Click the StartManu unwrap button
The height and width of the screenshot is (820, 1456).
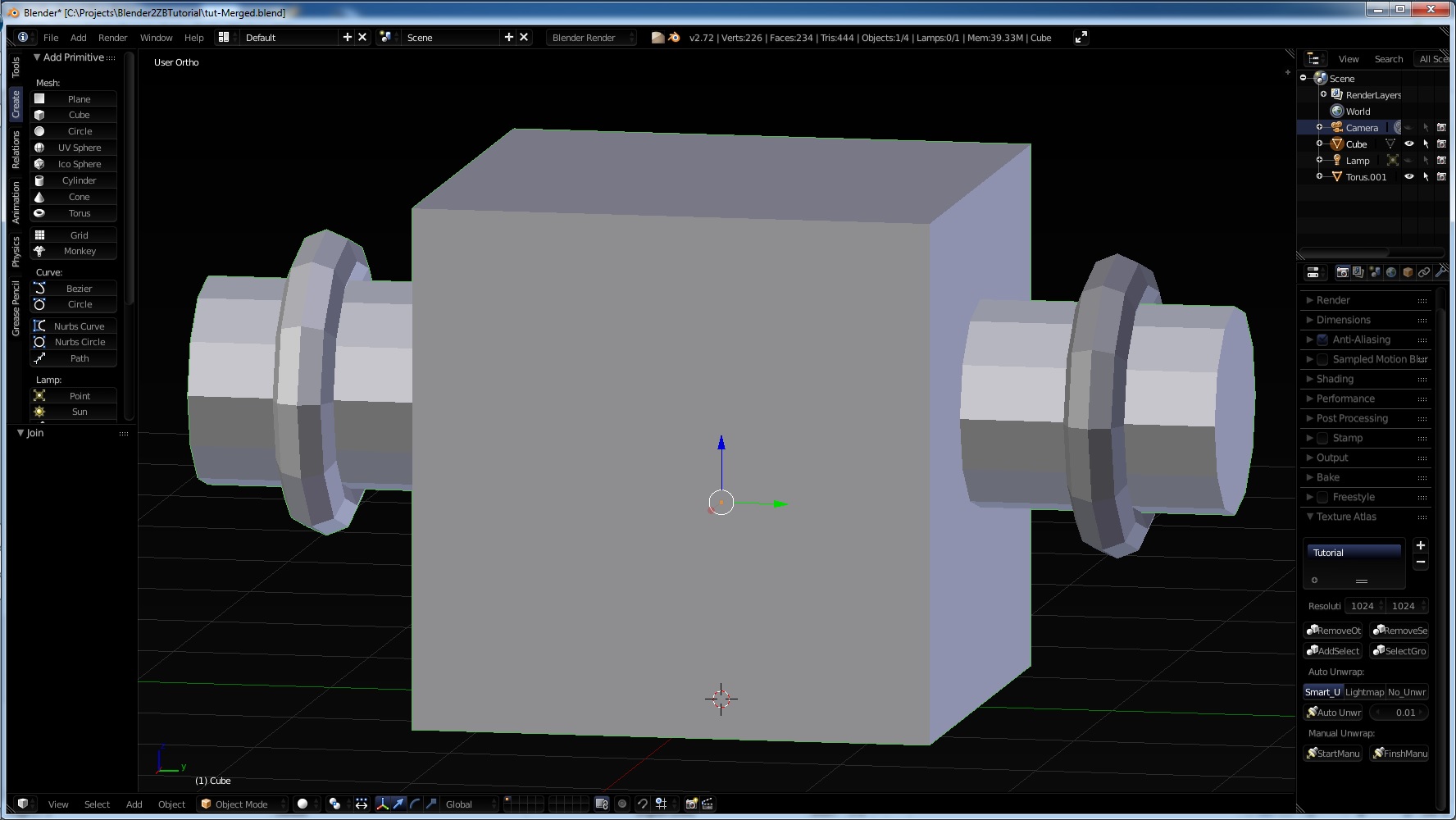(1333, 754)
